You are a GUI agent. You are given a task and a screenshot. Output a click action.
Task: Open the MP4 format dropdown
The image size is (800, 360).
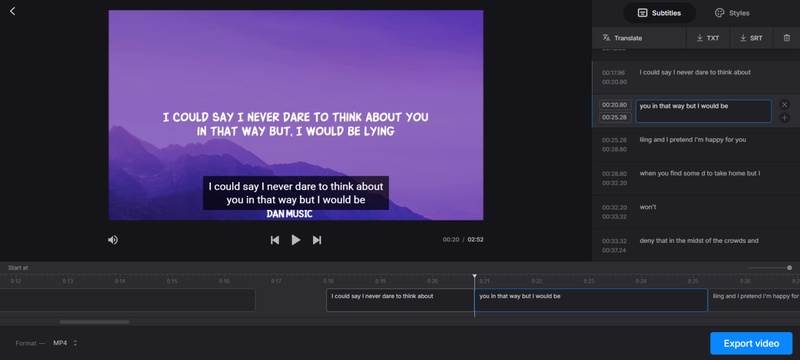click(65, 343)
